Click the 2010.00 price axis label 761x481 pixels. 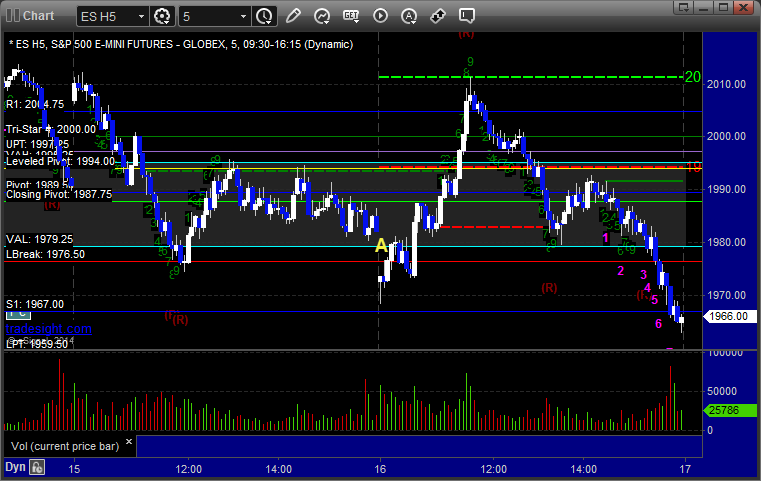coord(727,84)
